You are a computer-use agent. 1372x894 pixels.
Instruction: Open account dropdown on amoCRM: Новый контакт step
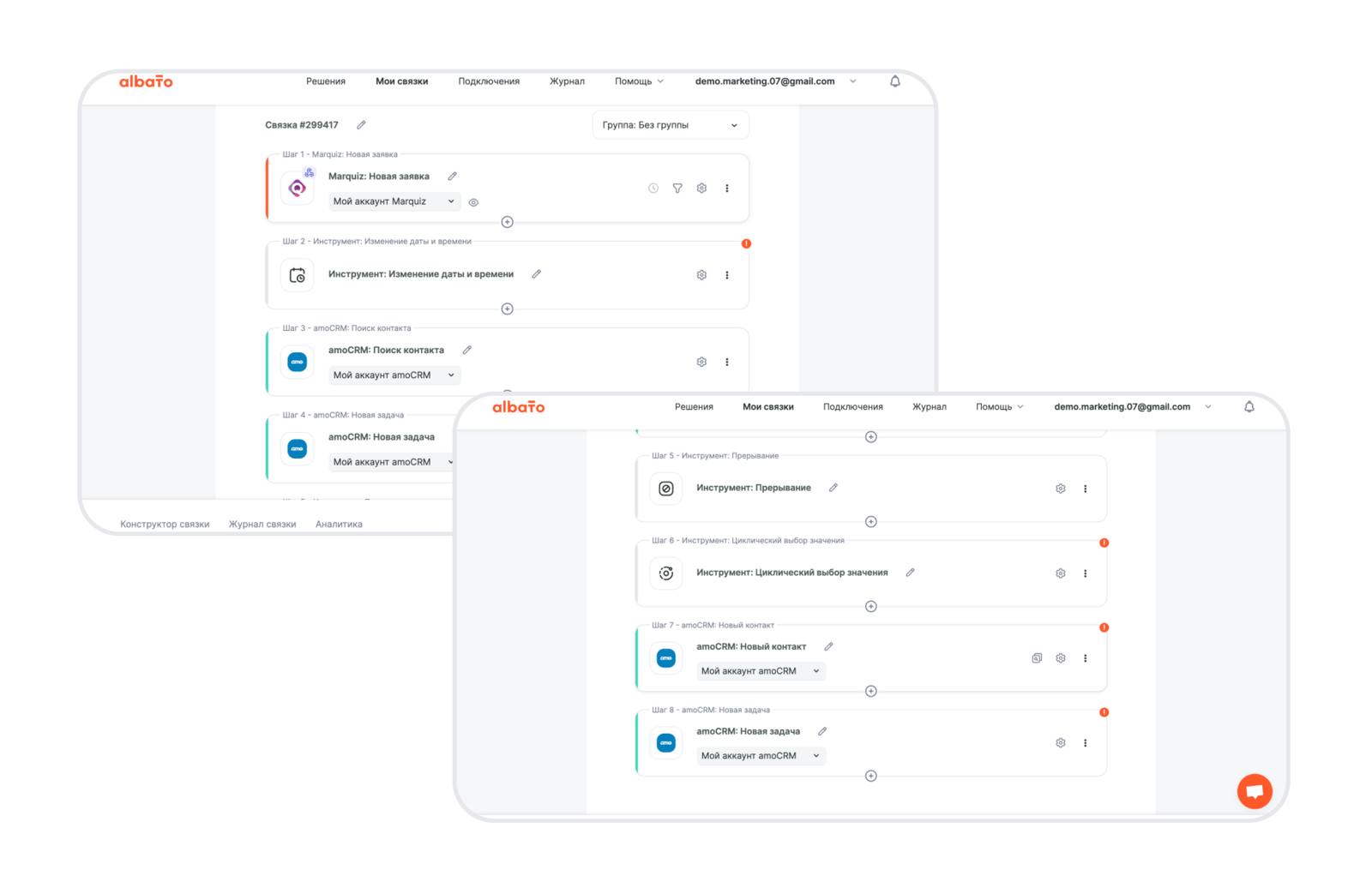click(761, 671)
